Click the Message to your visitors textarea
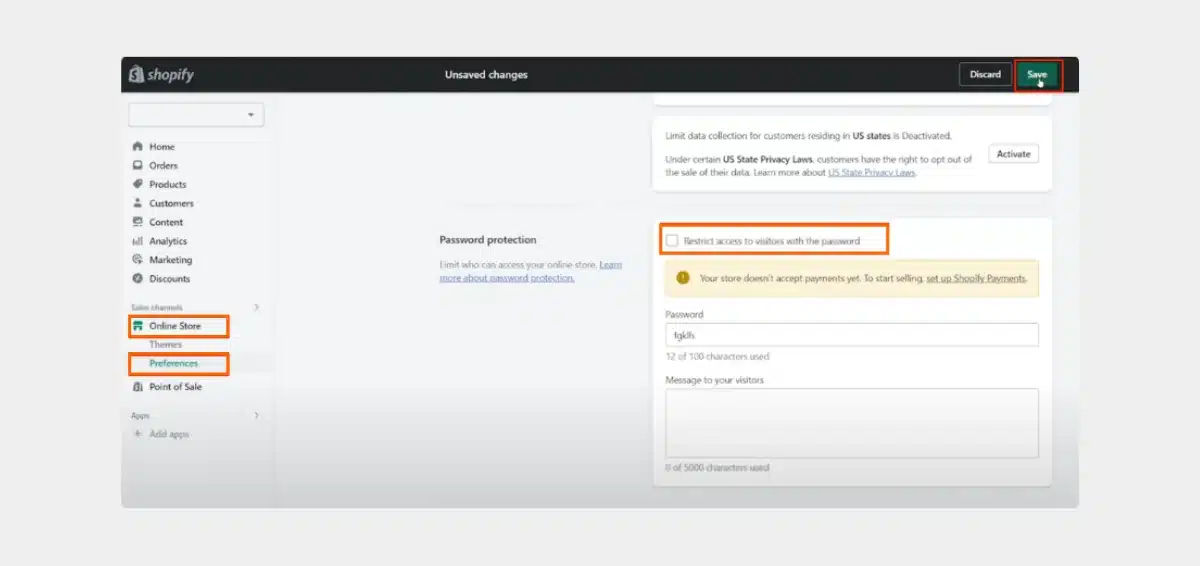Image resolution: width=1200 pixels, height=566 pixels. pyautogui.click(x=852, y=422)
